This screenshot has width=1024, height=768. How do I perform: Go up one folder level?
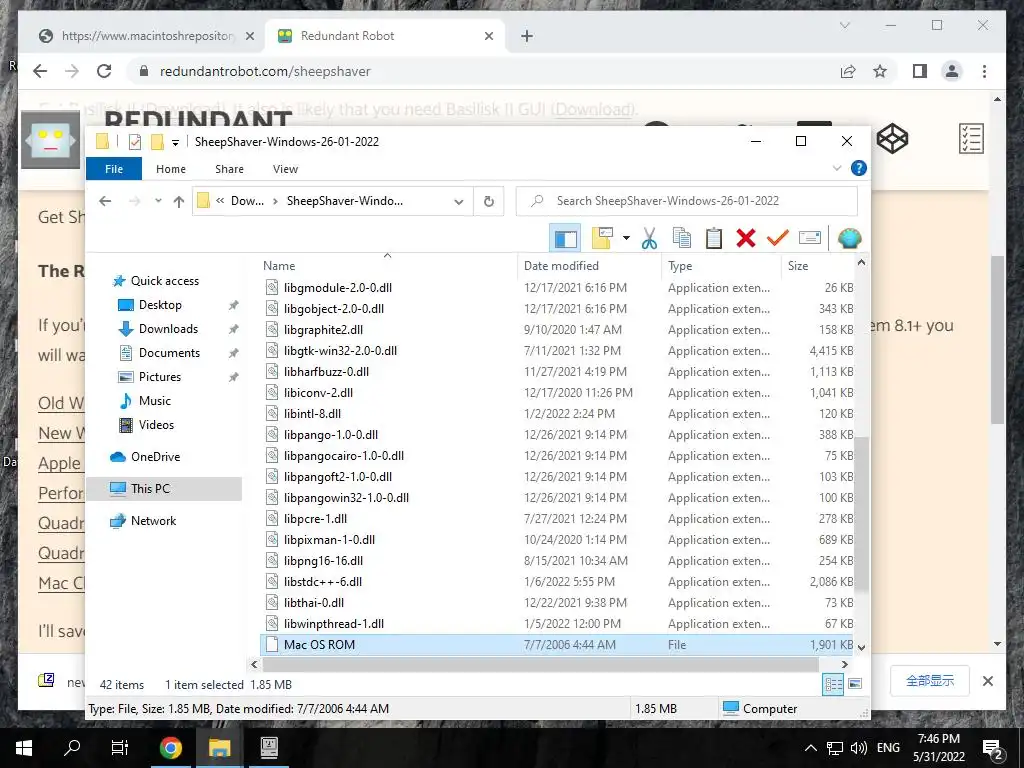(179, 201)
